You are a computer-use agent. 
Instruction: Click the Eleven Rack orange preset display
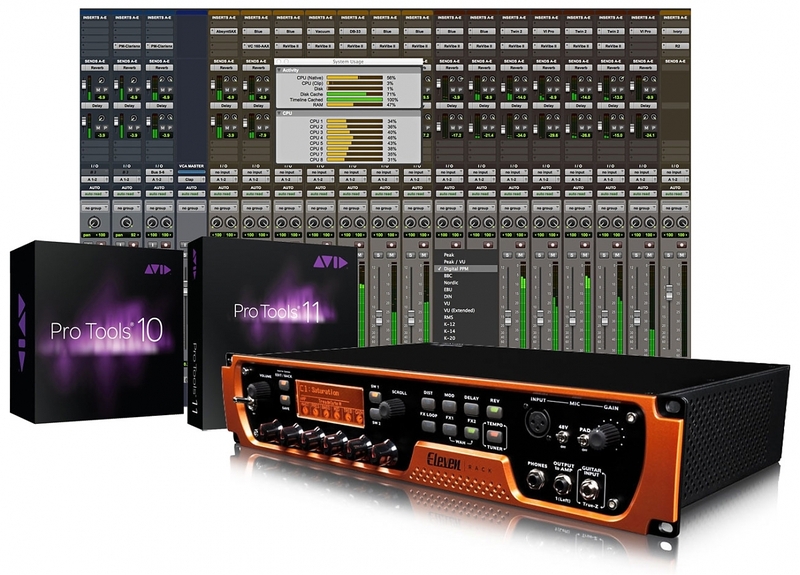point(330,402)
